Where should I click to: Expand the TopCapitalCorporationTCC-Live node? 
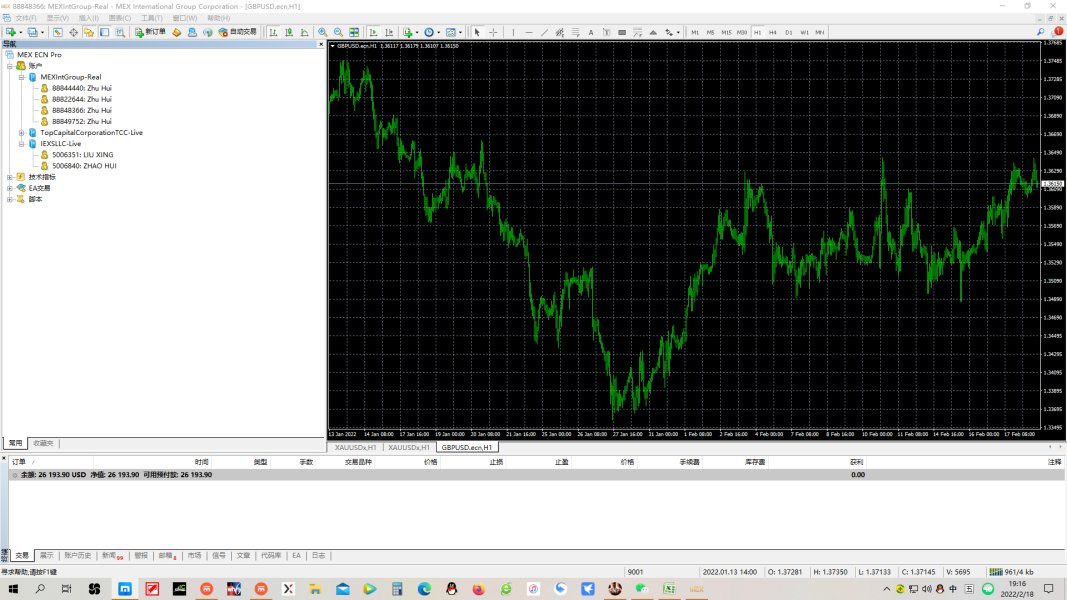(22, 132)
